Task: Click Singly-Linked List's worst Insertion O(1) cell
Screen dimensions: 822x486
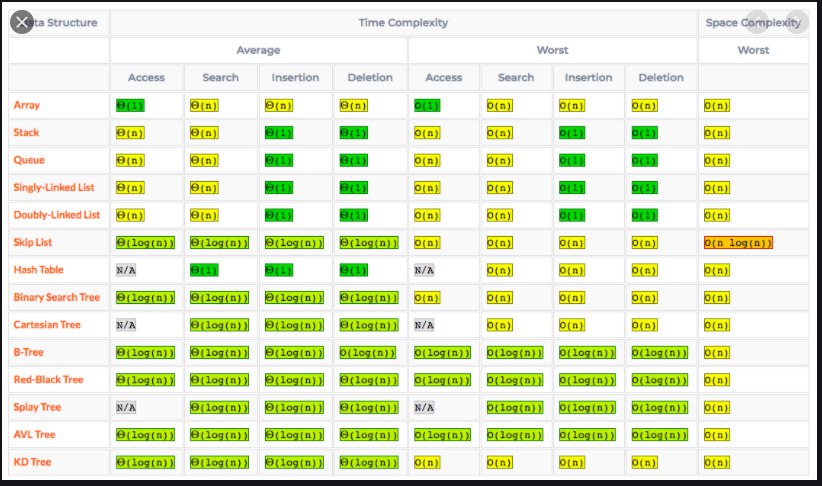Action: click(x=572, y=188)
